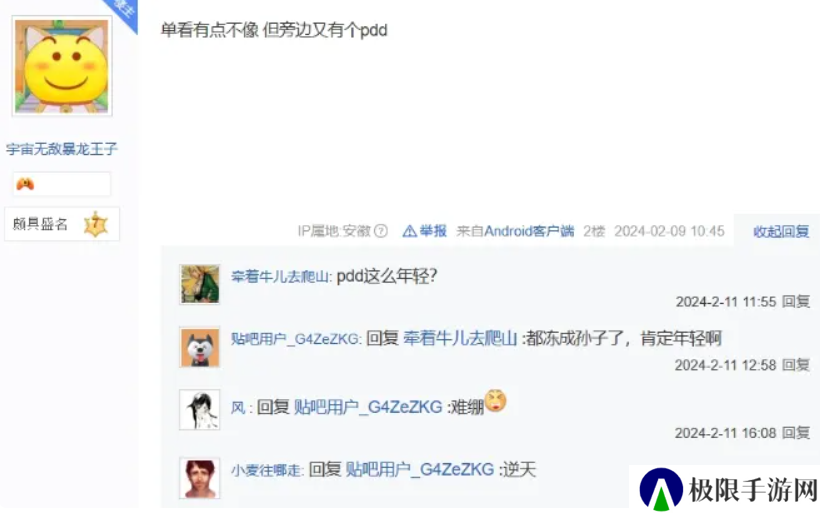Screen dimensions: 829x515
Task: Reply to the 11:55 comment
Action: pos(796,301)
